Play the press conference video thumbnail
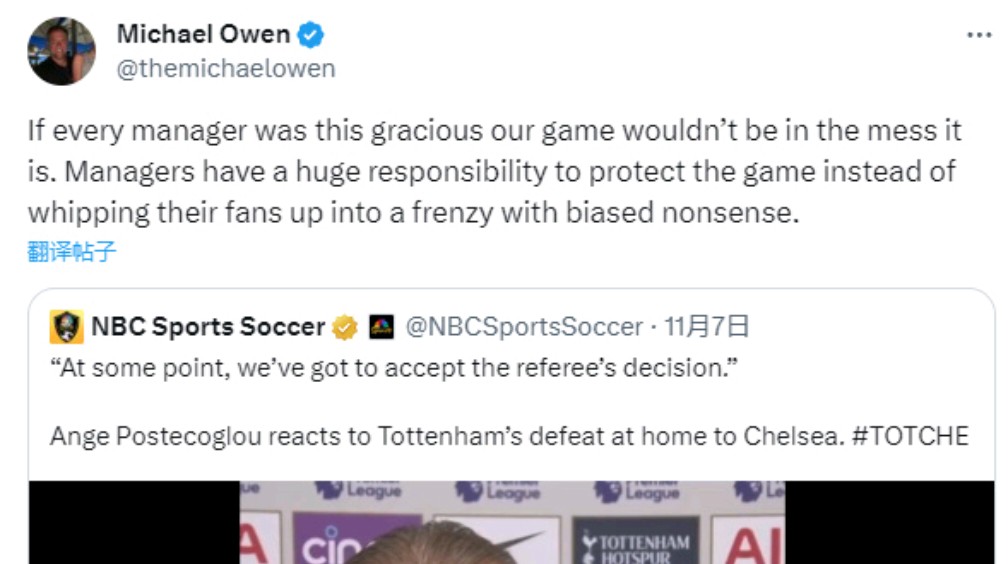This screenshot has width=1008, height=564. pyautogui.click(x=510, y=523)
